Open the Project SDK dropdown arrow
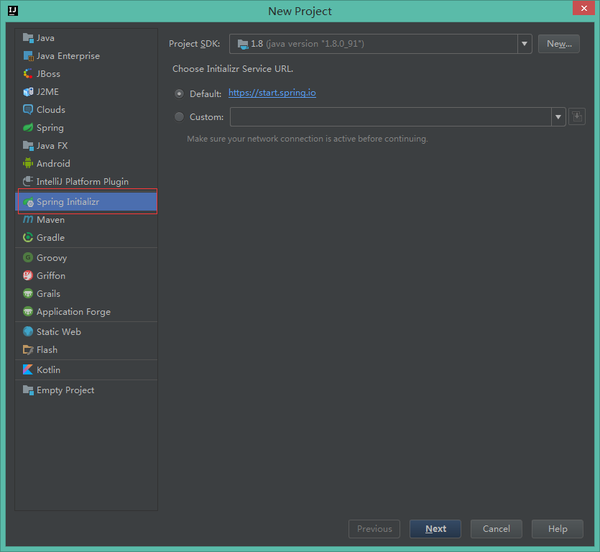 524,44
